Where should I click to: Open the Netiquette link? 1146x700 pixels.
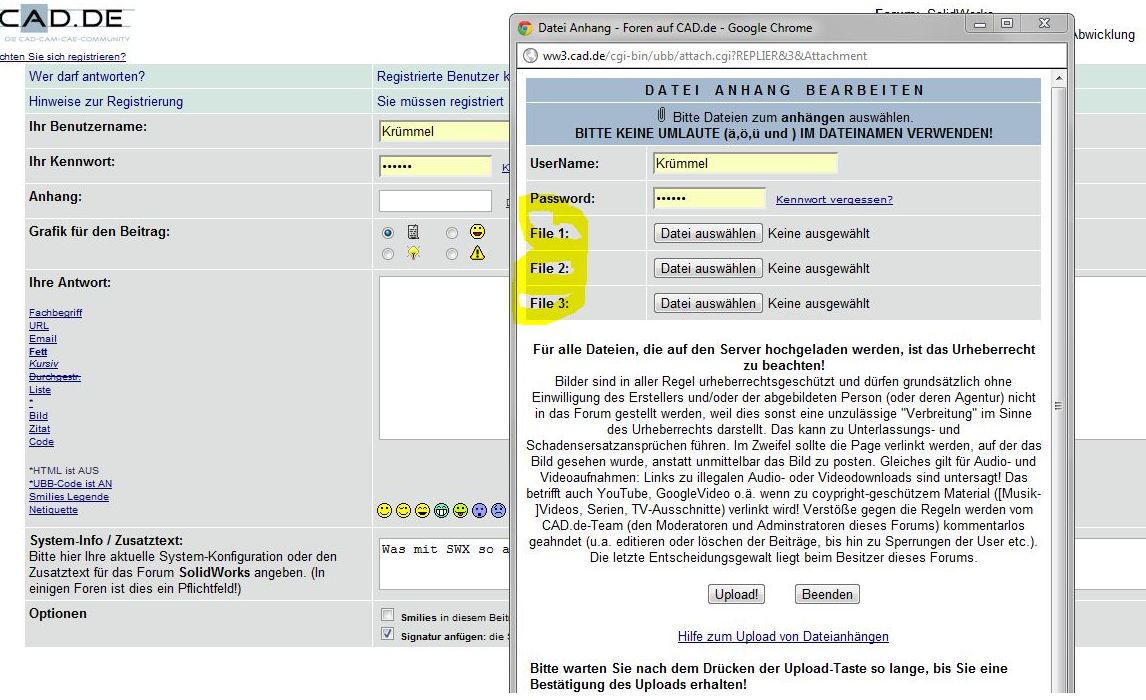[x=53, y=510]
